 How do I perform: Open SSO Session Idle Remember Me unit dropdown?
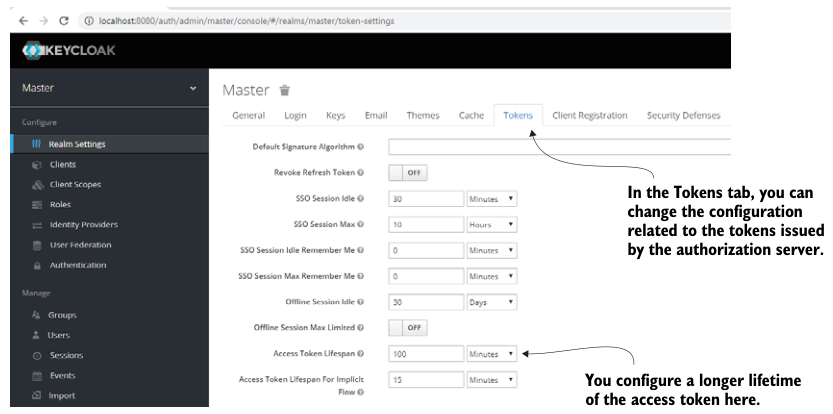pos(491,250)
